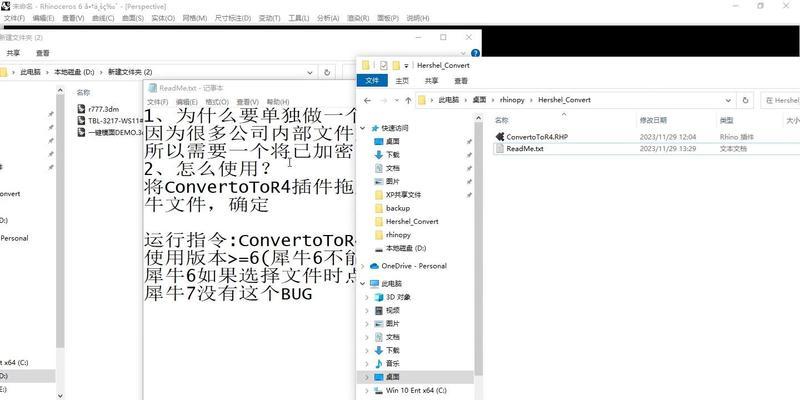Open 共享 tab in Hershel_Convert window
This screenshot has height=400, width=800.
pos(432,81)
